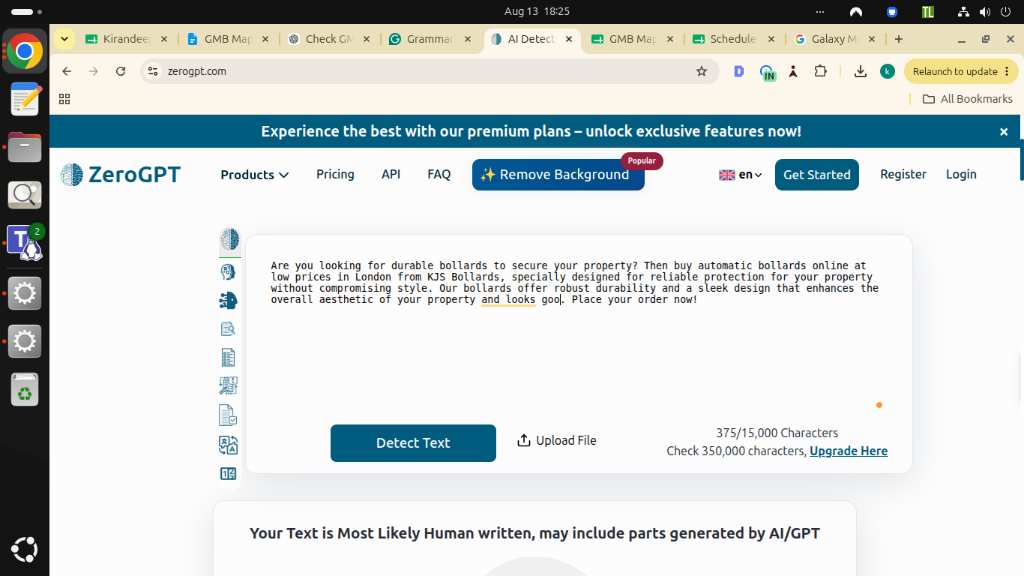Open the en language selector

741,174
